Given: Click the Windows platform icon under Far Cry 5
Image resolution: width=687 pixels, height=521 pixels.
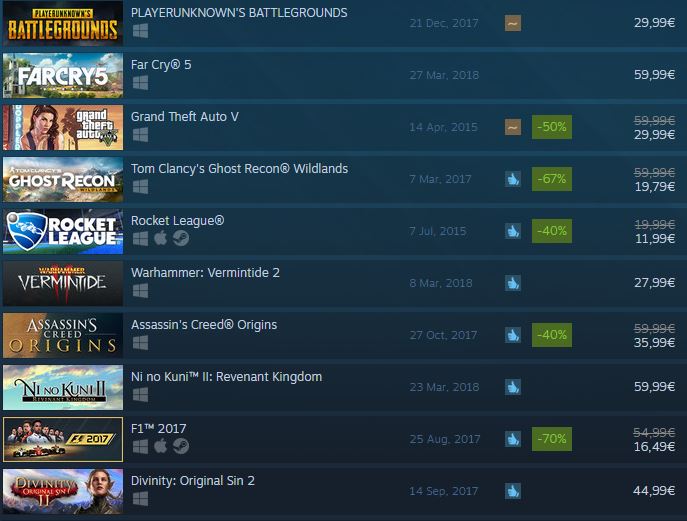Looking at the screenshot, I should pyautogui.click(x=140, y=82).
